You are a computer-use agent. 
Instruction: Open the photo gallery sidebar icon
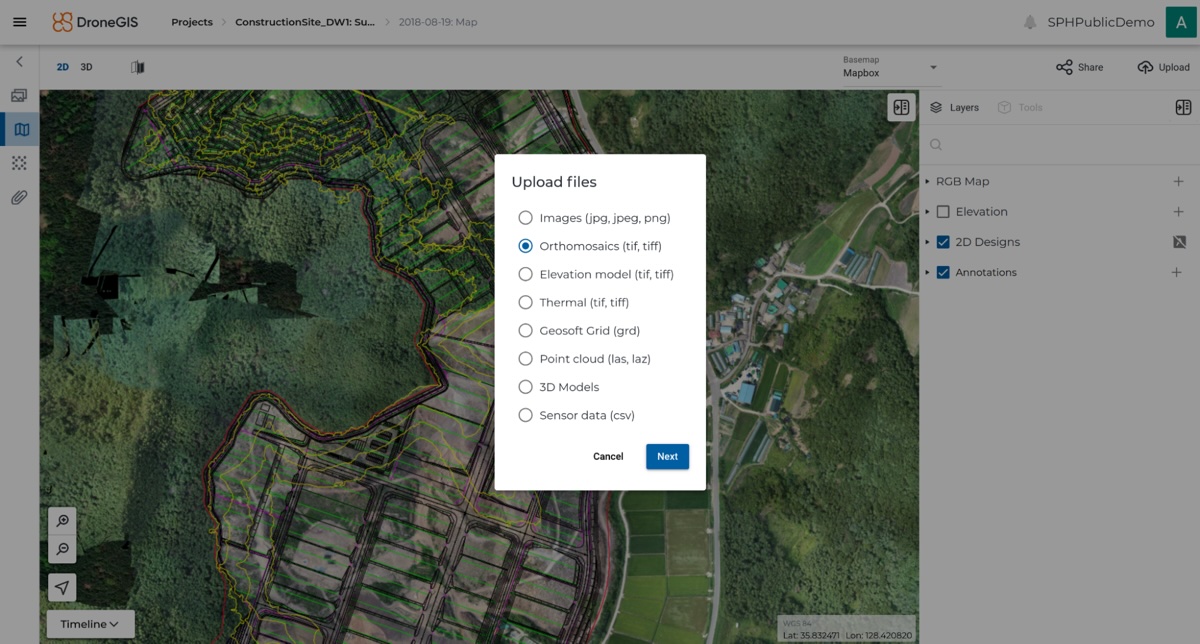[19, 96]
